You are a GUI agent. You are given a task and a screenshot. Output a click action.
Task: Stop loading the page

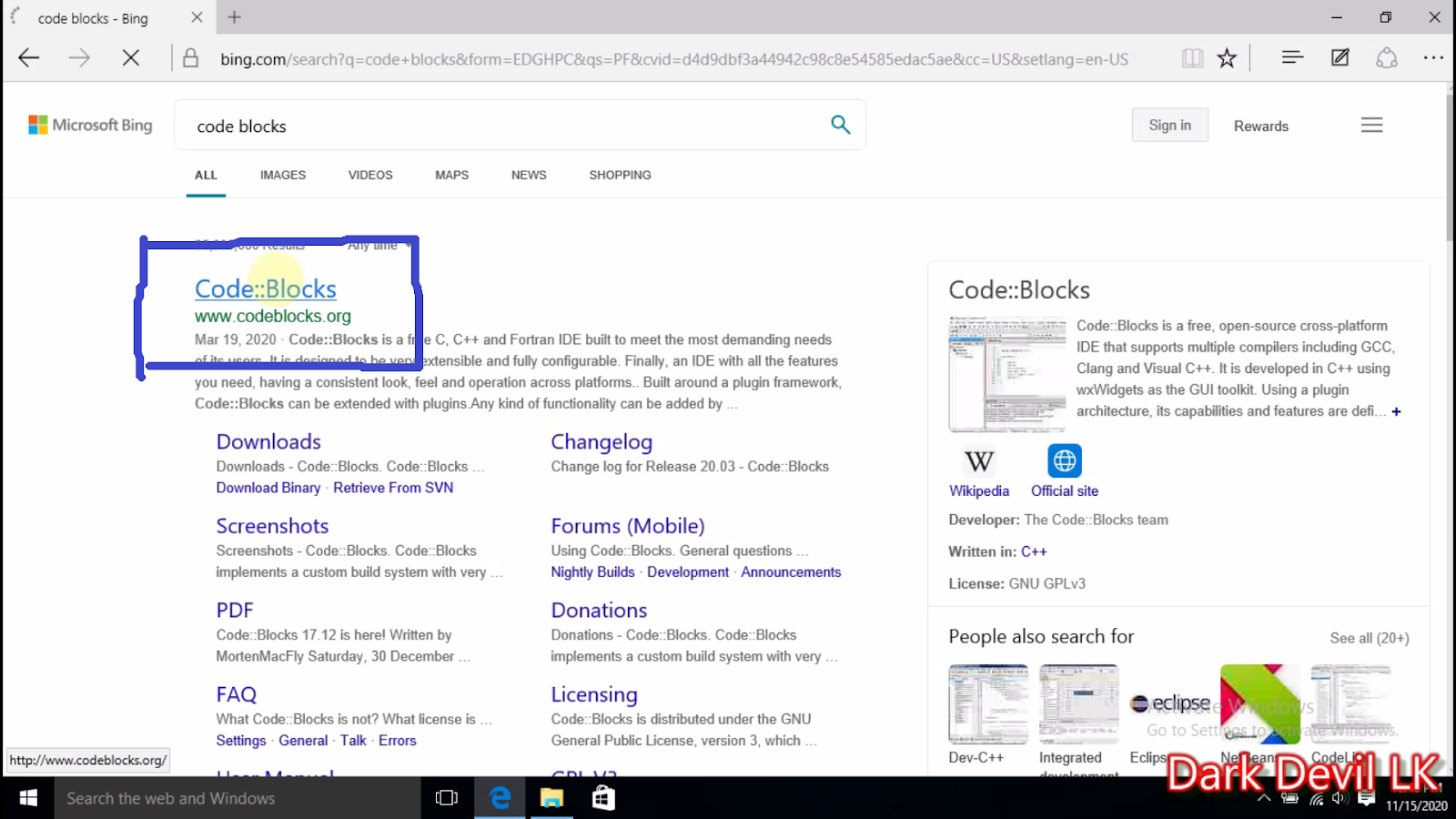131,58
